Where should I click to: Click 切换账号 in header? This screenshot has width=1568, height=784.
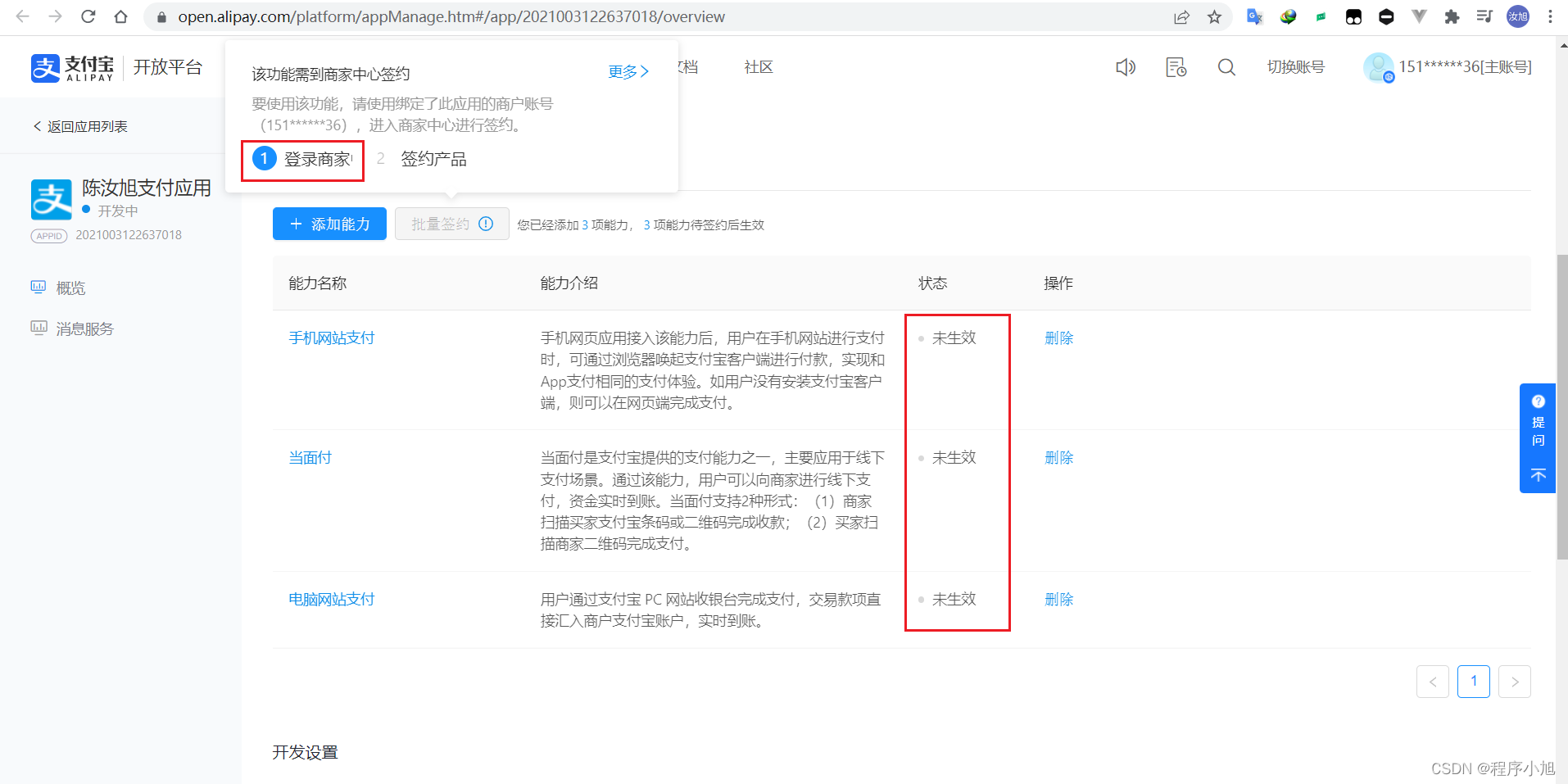[x=1295, y=67]
